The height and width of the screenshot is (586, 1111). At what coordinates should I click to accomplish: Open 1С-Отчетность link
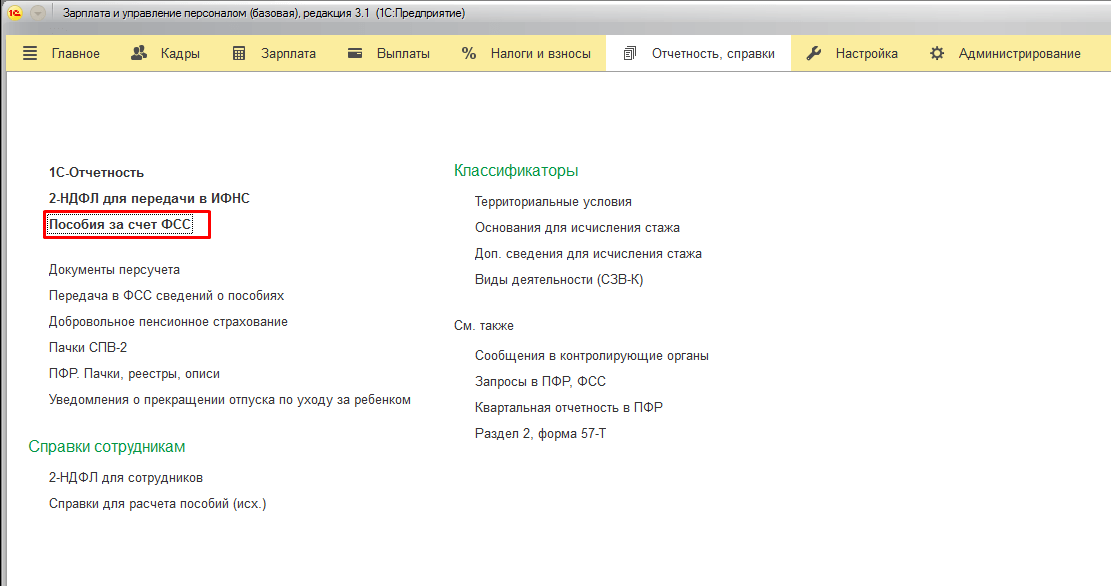pos(96,173)
